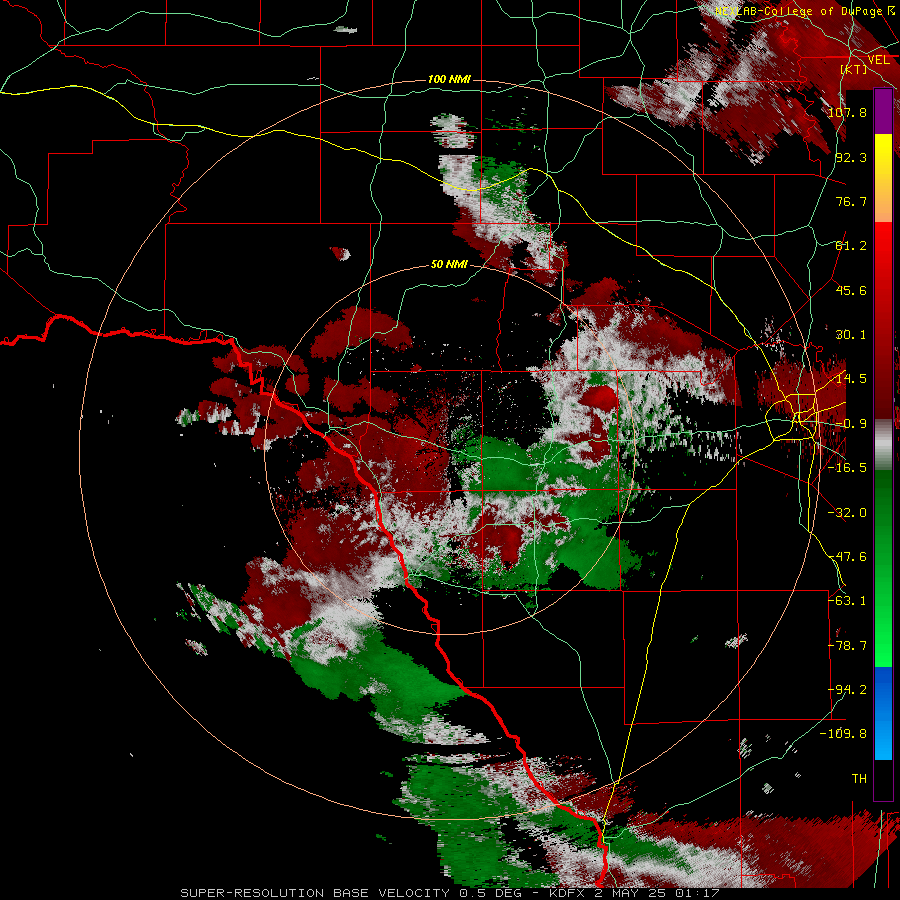Click the Super-Resolution Base Velocity caption text
This screenshot has height=900, width=900.
coord(449,893)
